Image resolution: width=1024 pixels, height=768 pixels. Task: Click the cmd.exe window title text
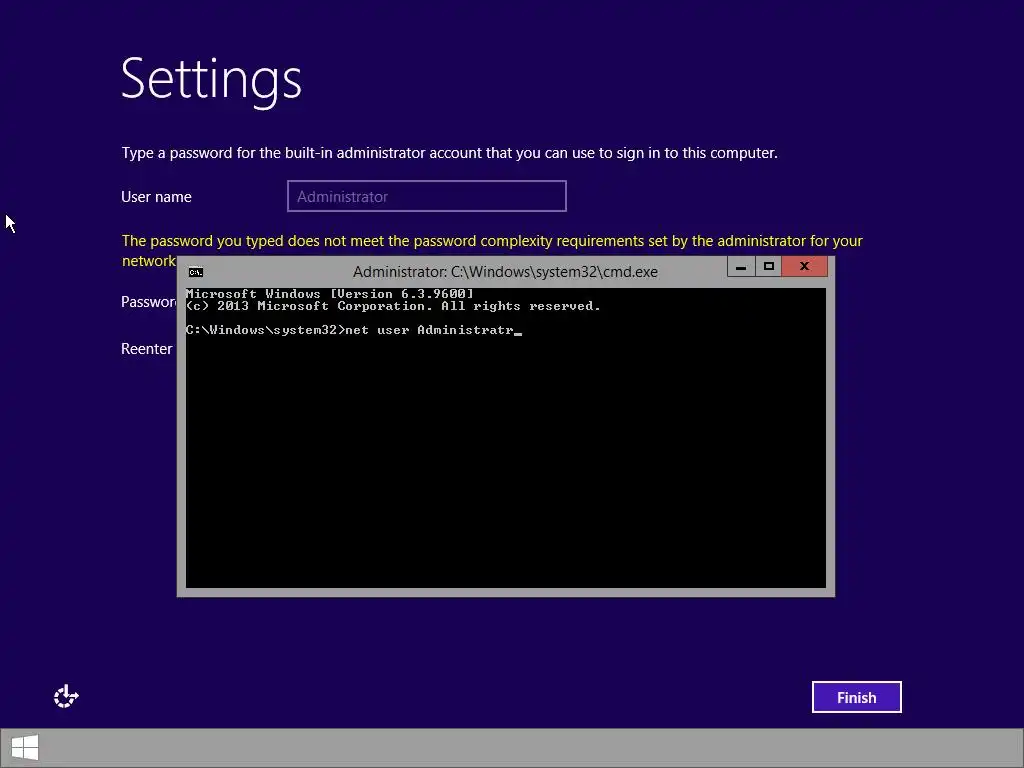tap(505, 272)
